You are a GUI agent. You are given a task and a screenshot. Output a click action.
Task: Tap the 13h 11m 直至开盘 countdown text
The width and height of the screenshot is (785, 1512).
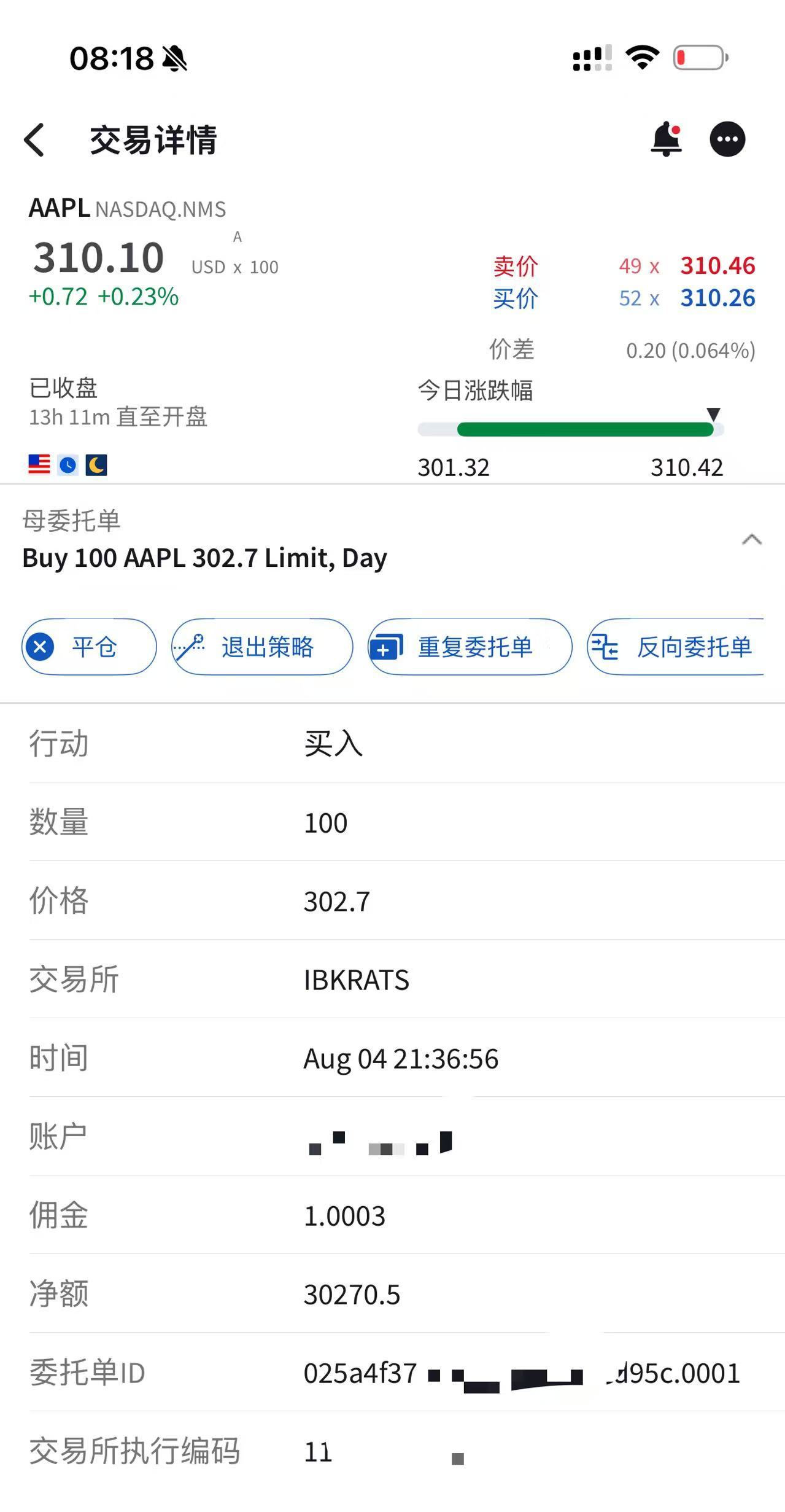click(118, 417)
